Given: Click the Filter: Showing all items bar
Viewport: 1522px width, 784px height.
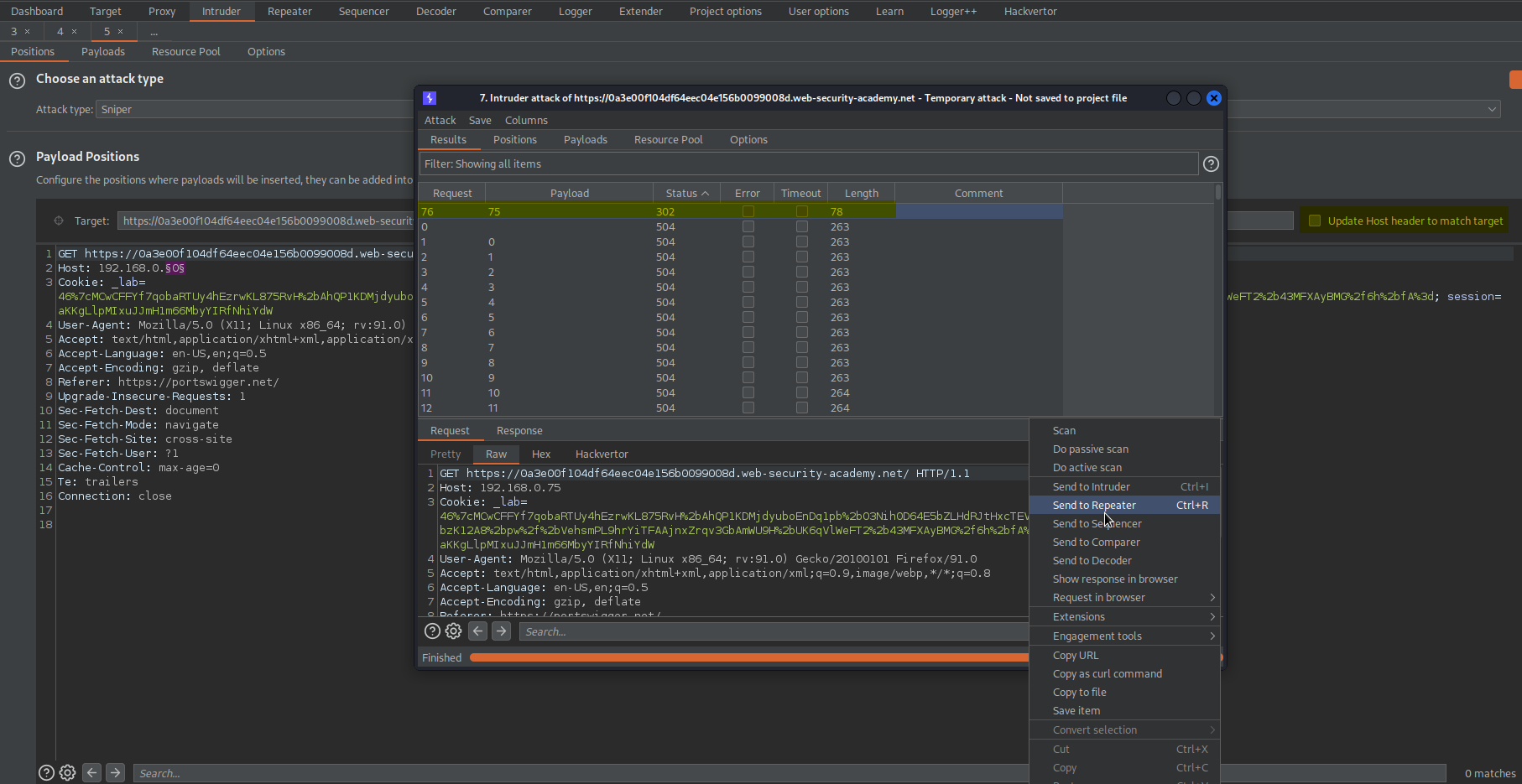Looking at the screenshot, I should pos(809,164).
